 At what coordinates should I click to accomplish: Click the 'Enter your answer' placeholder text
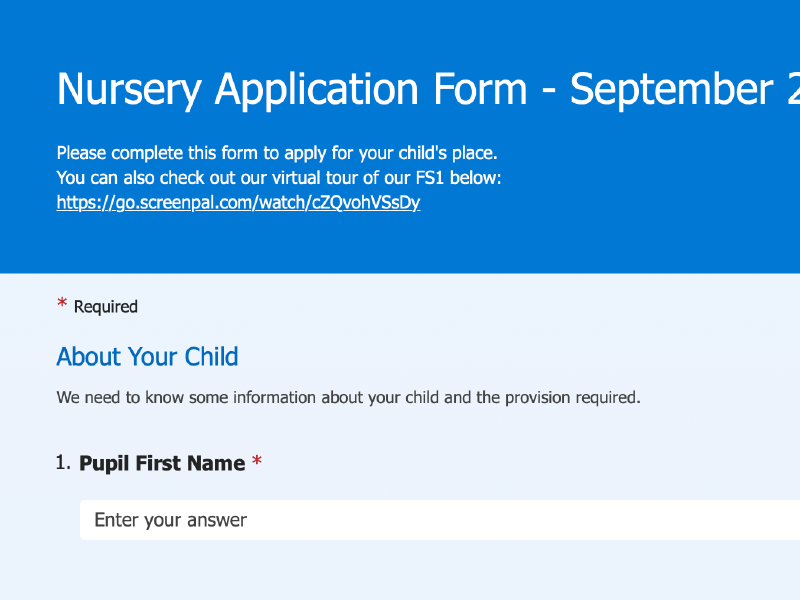170,520
